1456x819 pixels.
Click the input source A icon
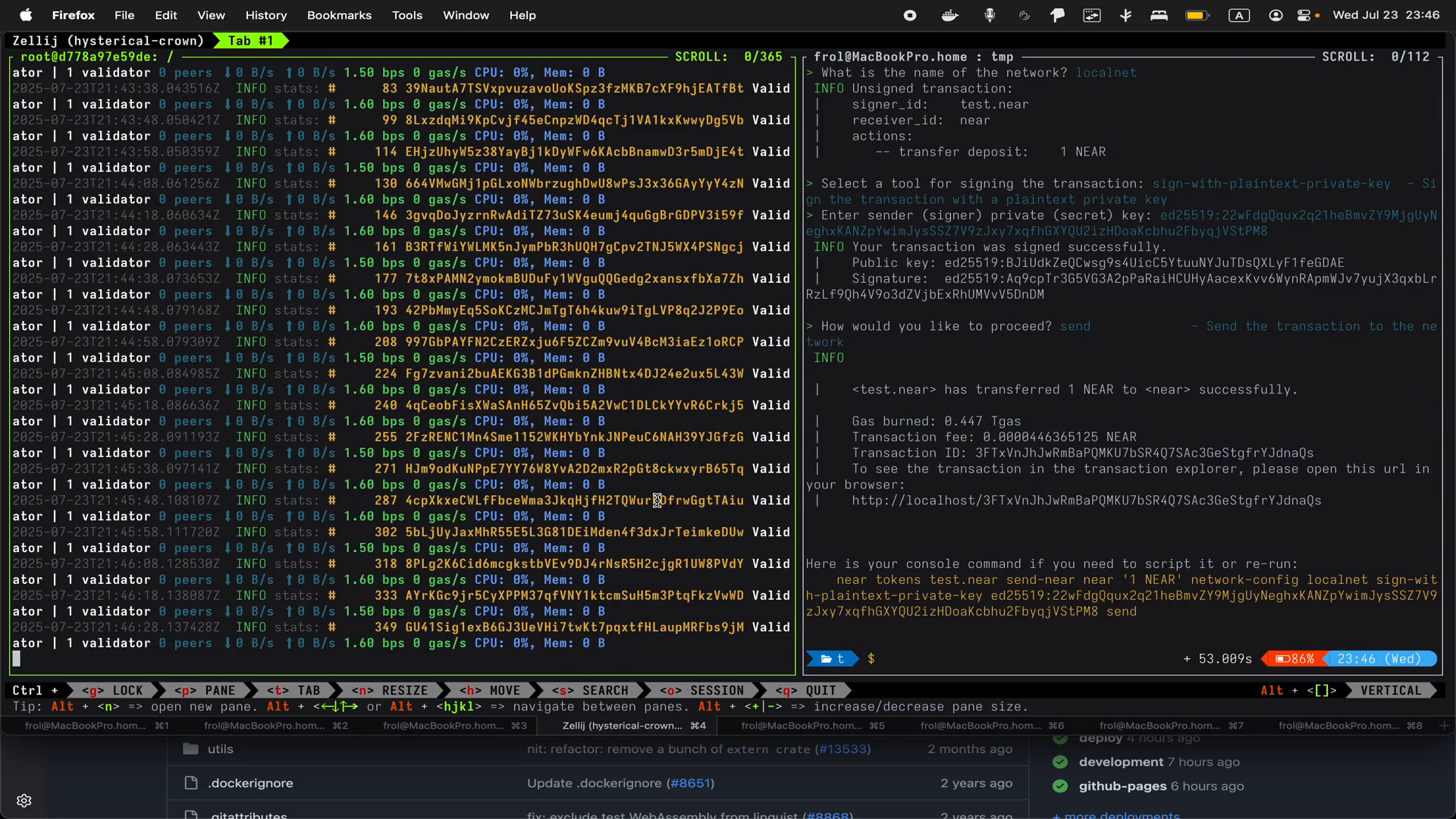click(1239, 15)
